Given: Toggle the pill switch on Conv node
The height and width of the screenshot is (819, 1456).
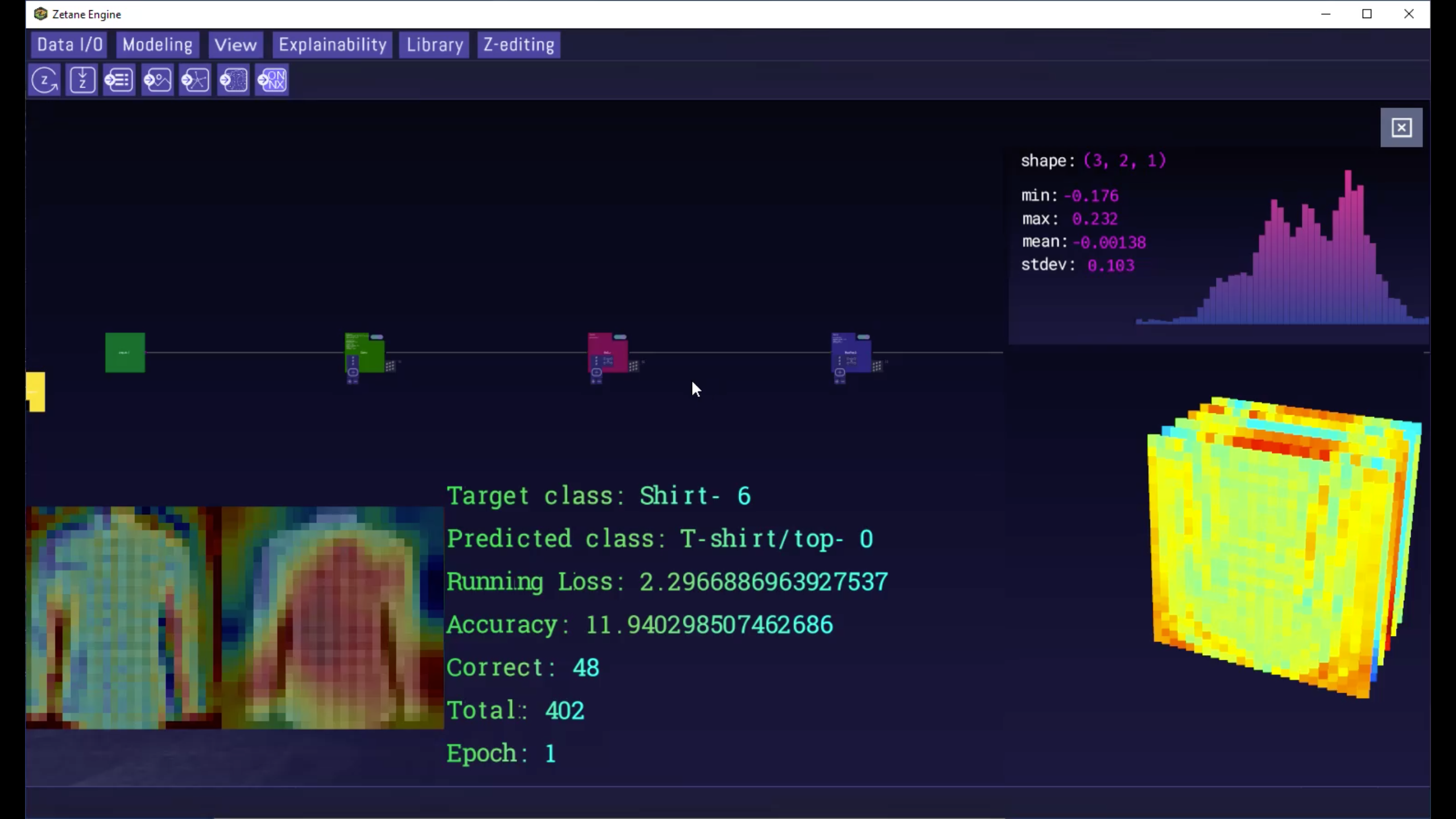Looking at the screenshot, I should pos(377,337).
